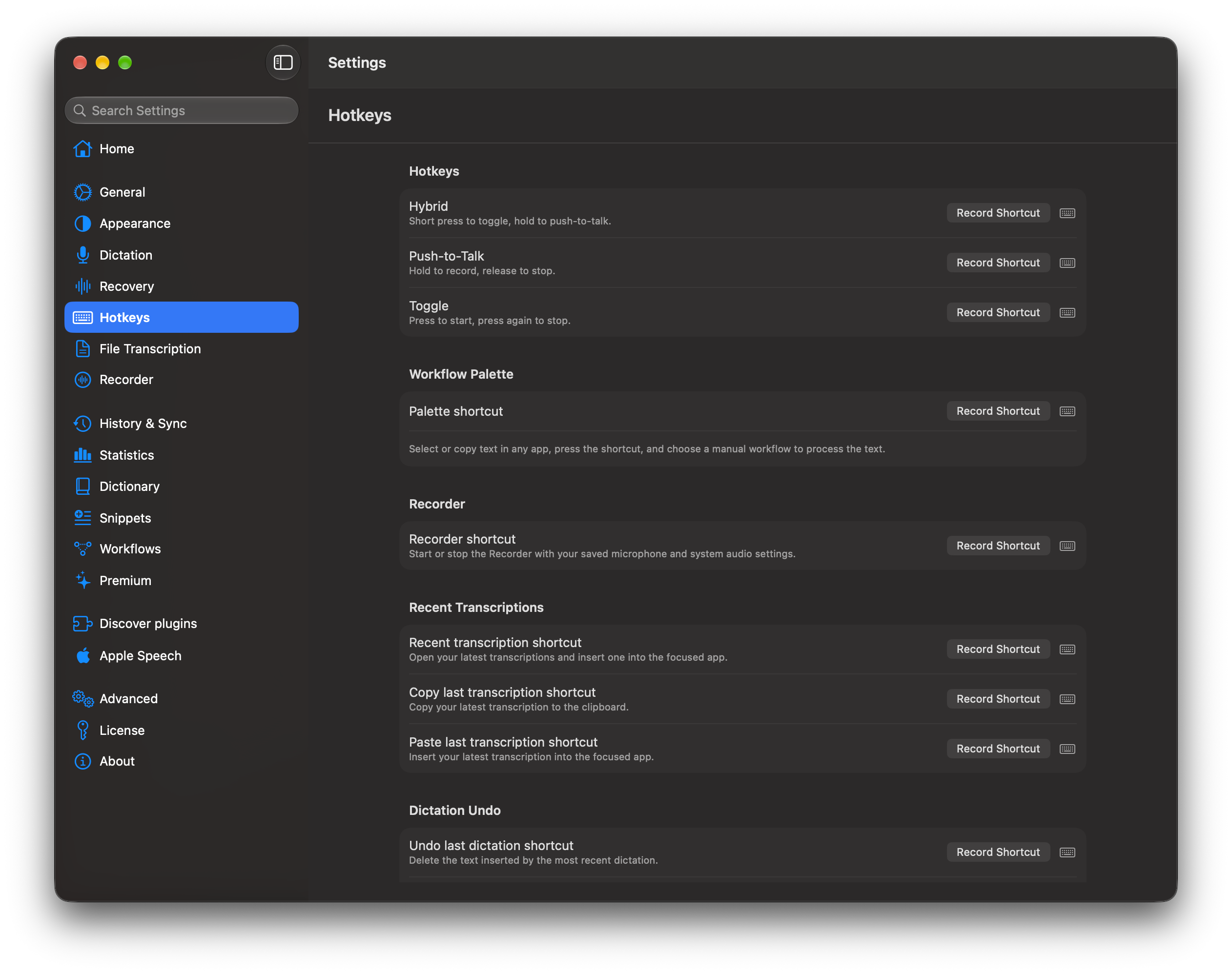Viewport: 1232px width, 974px height.
Task: Open the Home section
Action: (x=182, y=149)
